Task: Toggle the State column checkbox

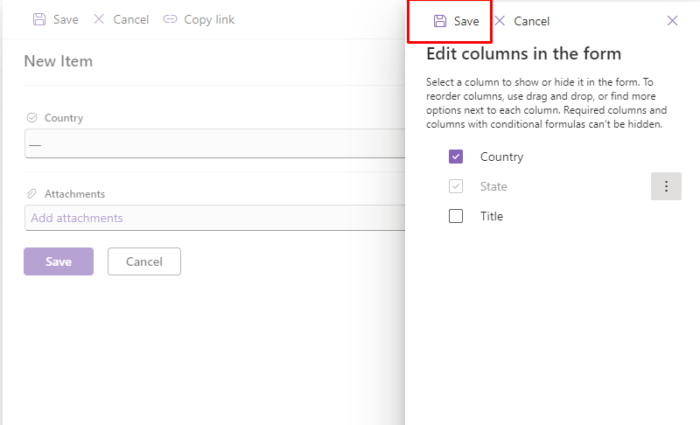Action: tap(456, 186)
